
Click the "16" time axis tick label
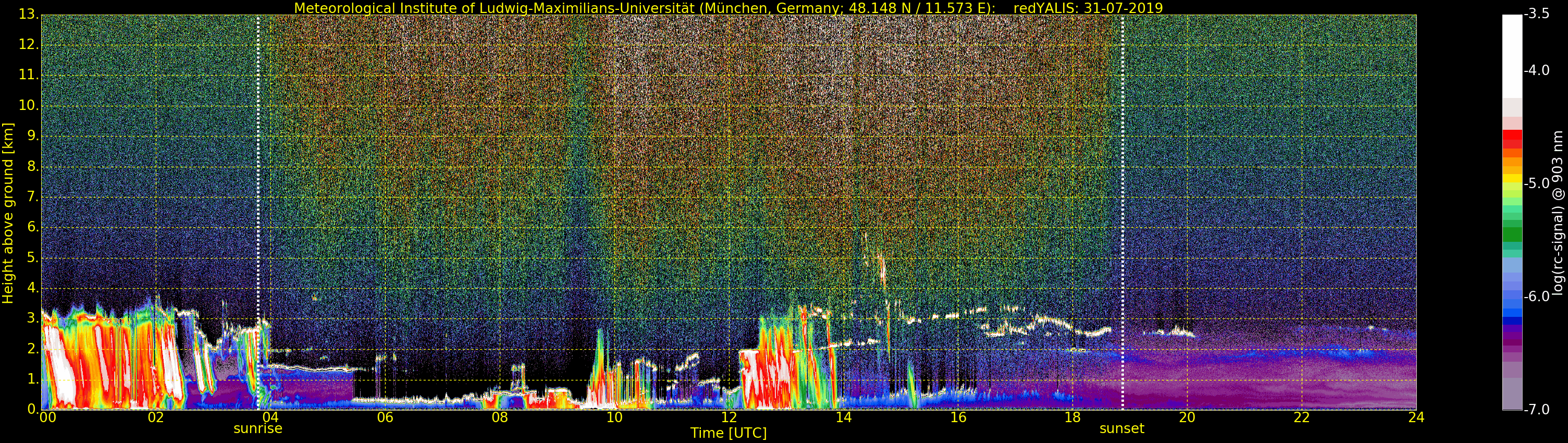(958, 417)
